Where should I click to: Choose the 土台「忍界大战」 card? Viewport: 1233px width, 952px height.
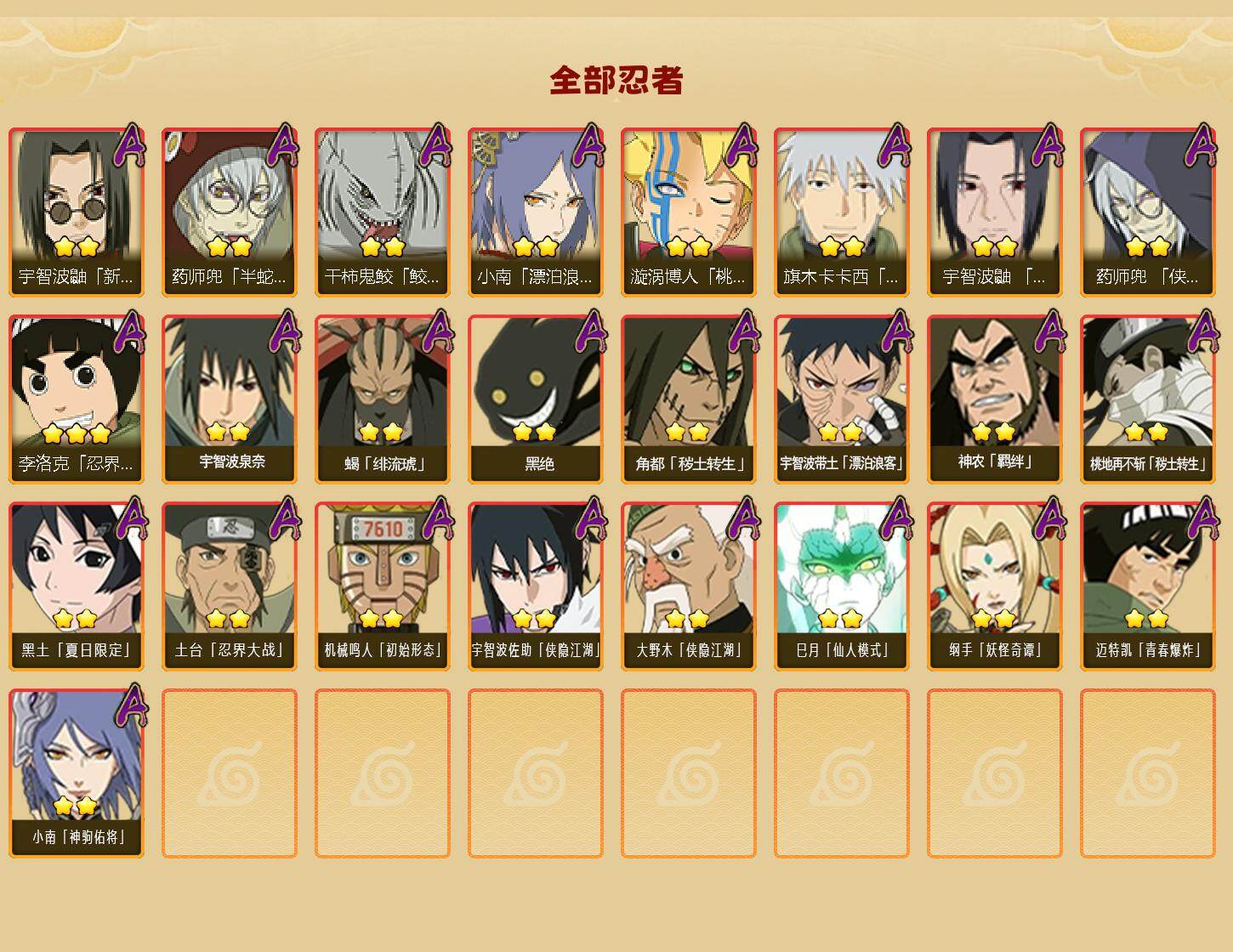click(x=230, y=586)
